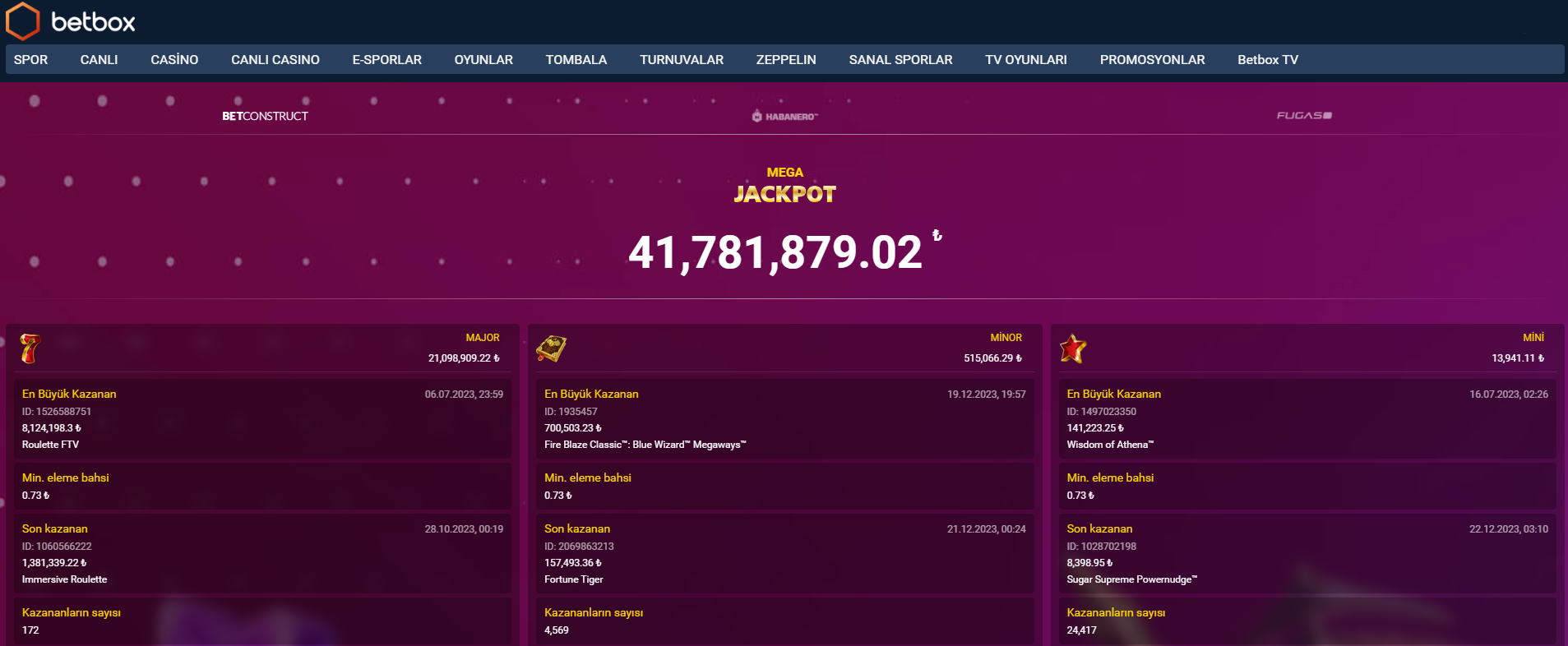Click the date 22.12.2023, 03:10
Viewport: 1568px width, 646px height.
point(1509,529)
